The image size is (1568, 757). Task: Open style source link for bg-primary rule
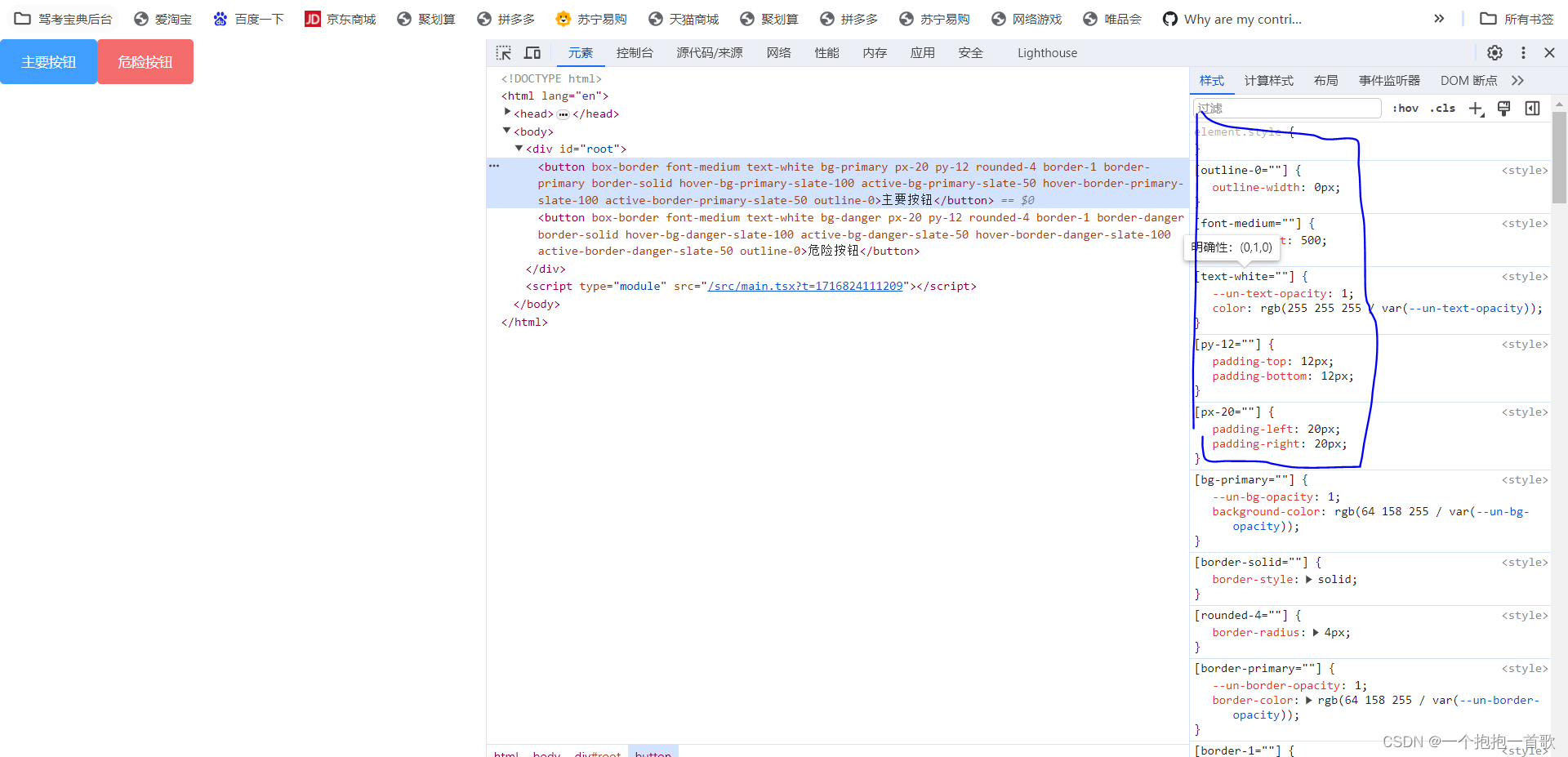coord(1524,479)
